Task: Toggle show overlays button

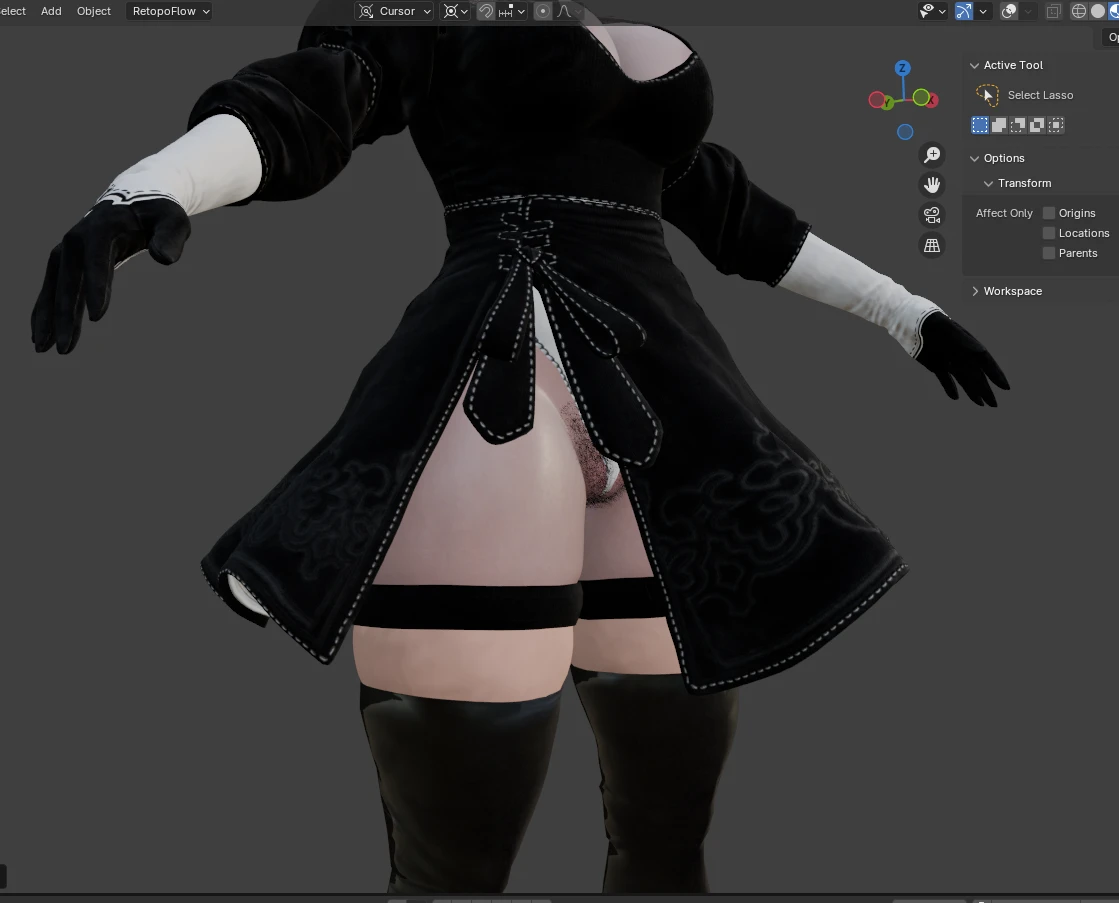Action: [1008, 11]
